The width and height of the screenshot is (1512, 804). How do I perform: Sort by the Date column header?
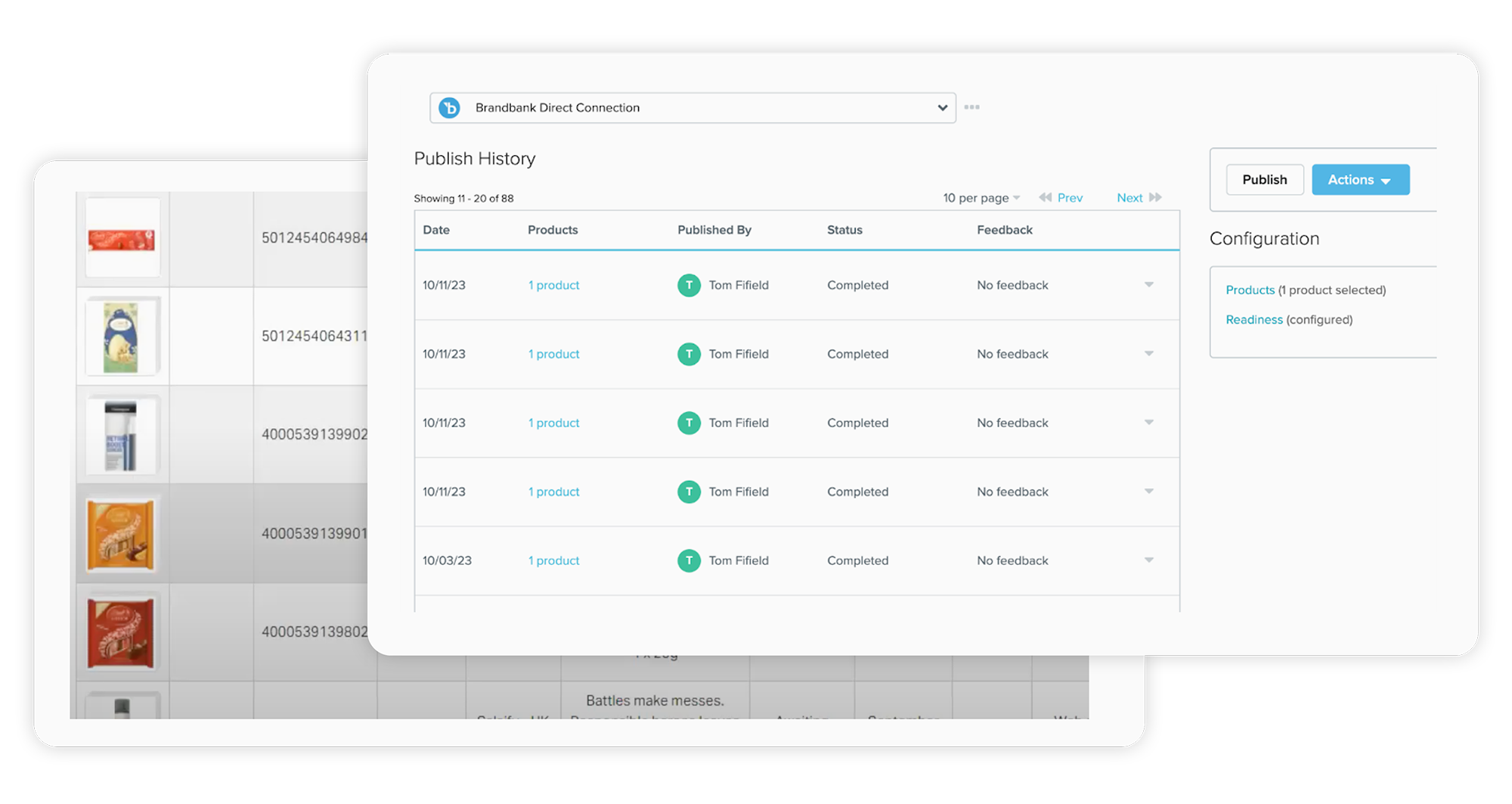coord(436,230)
